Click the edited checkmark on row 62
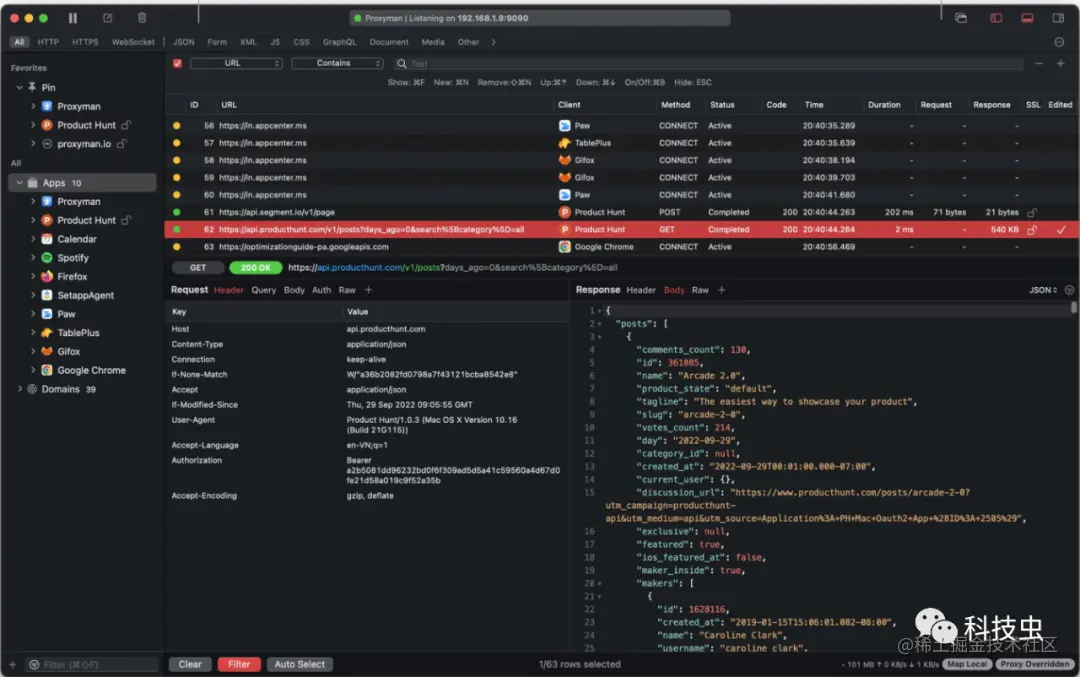The width and height of the screenshot is (1080, 677). click(x=1061, y=229)
